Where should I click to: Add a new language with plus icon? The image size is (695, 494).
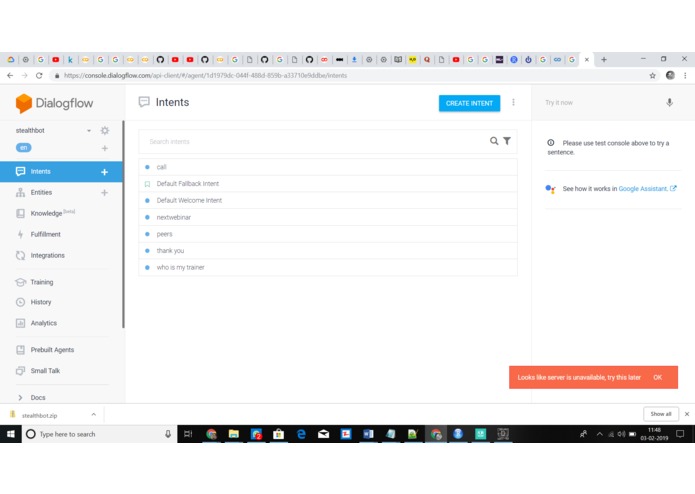(105, 148)
